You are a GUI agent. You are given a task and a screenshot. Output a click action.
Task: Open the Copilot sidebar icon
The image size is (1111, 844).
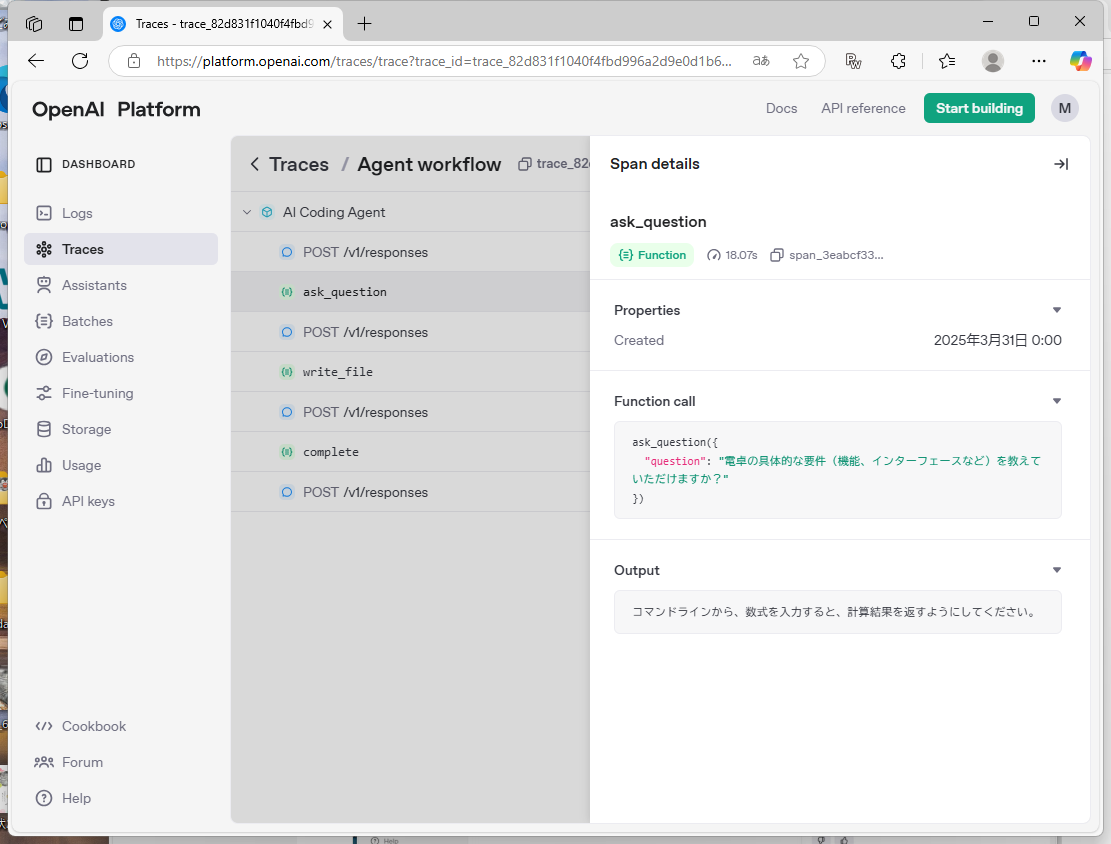click(1081, 61)
